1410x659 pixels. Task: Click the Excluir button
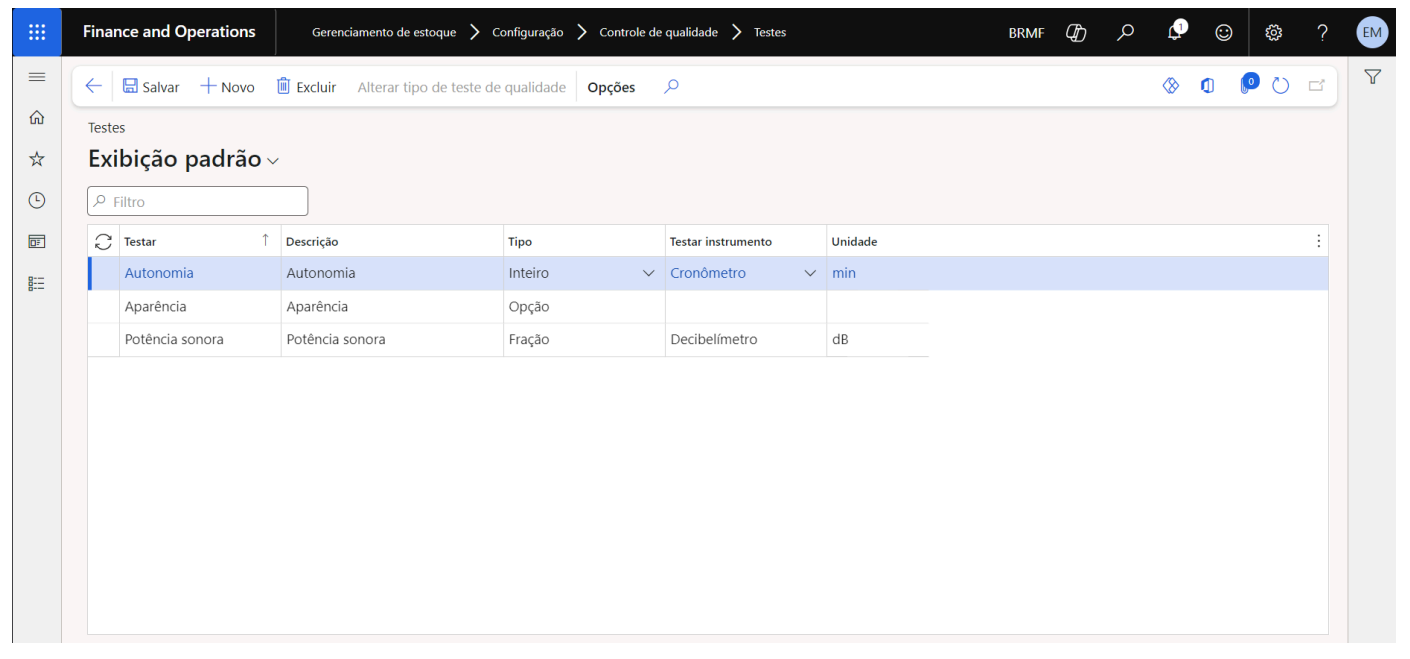click(306, 87)
